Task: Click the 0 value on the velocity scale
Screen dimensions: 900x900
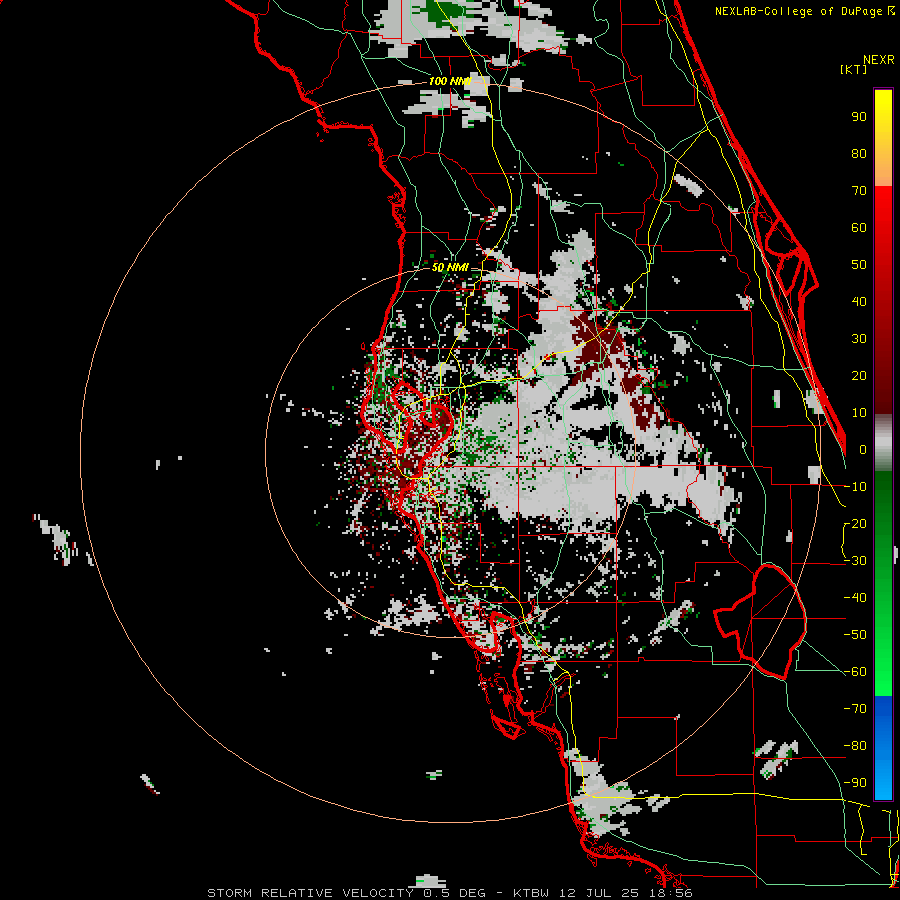Action: point(863,449)
